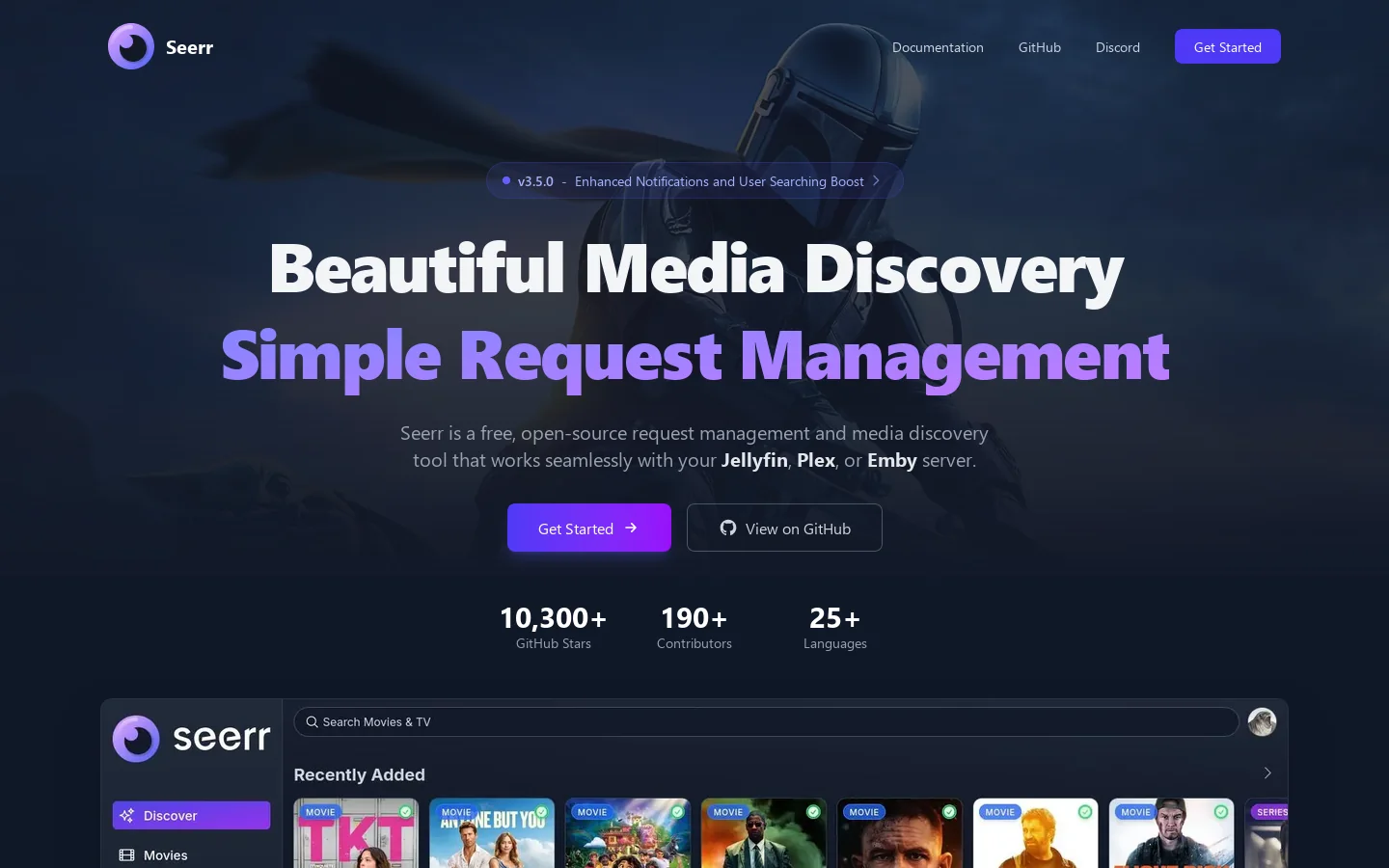The image size is (1389, 868).
Task: Click the available checkmark on TKT poster
Action: click(406, 812)
